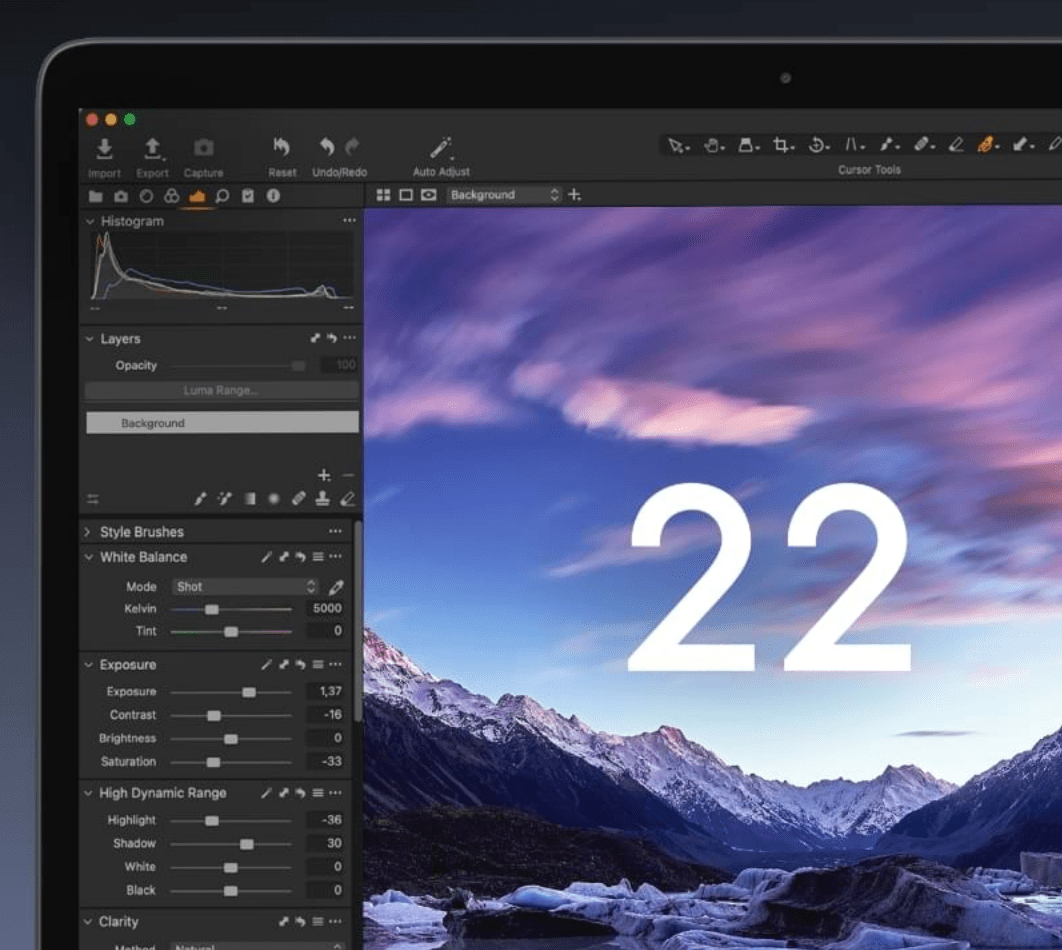
Task: Open the White Balance Mode dropdown
Action: (245, 586)
